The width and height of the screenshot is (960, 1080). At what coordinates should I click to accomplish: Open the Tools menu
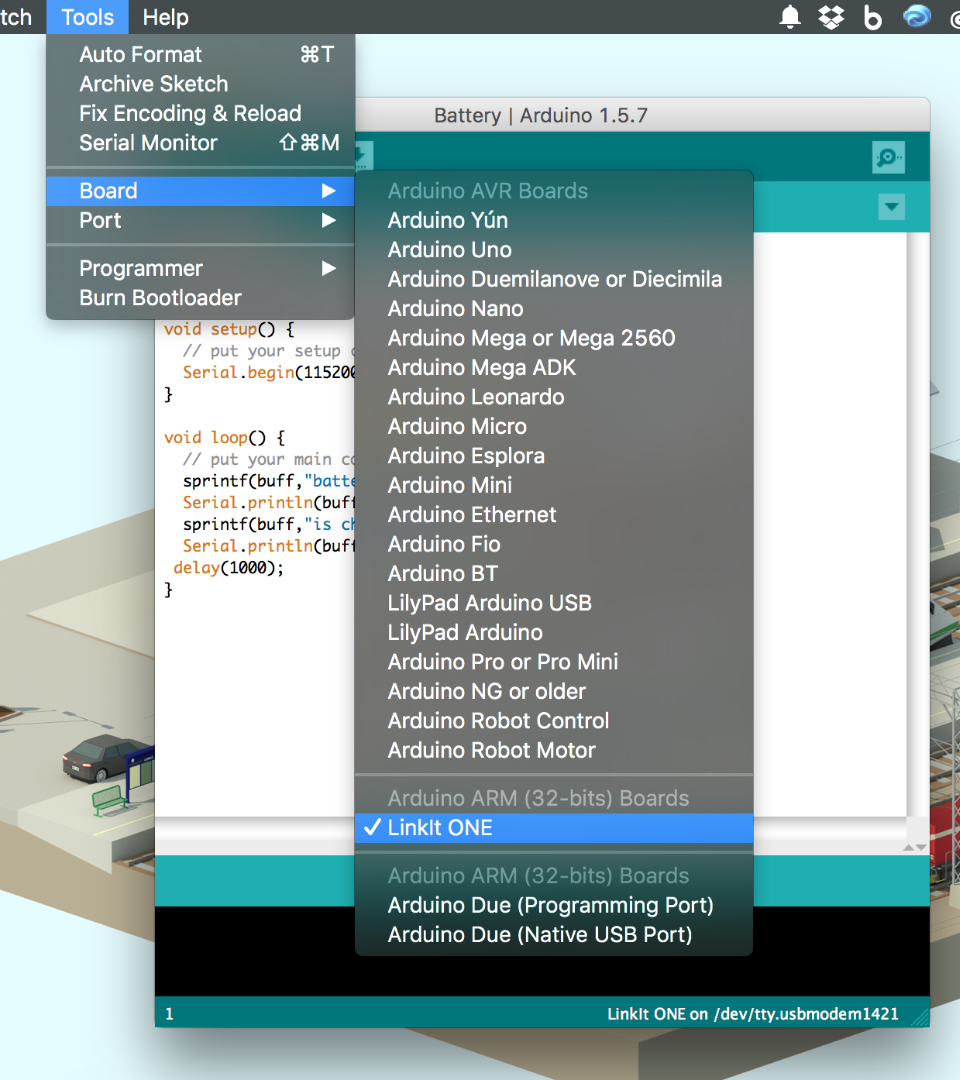87,17
